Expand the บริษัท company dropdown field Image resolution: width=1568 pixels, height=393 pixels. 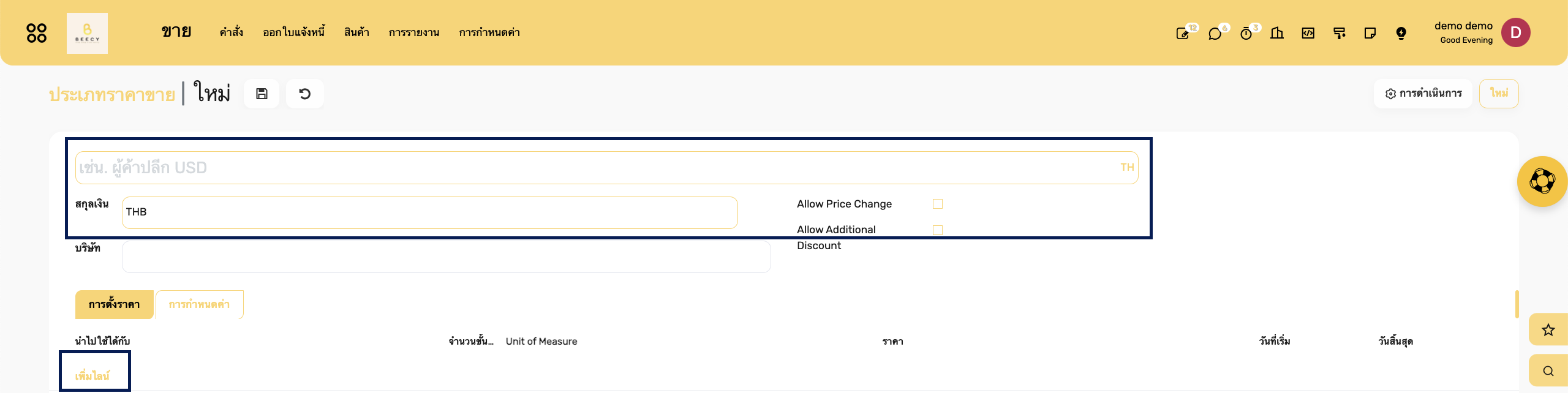click(447, 256)
